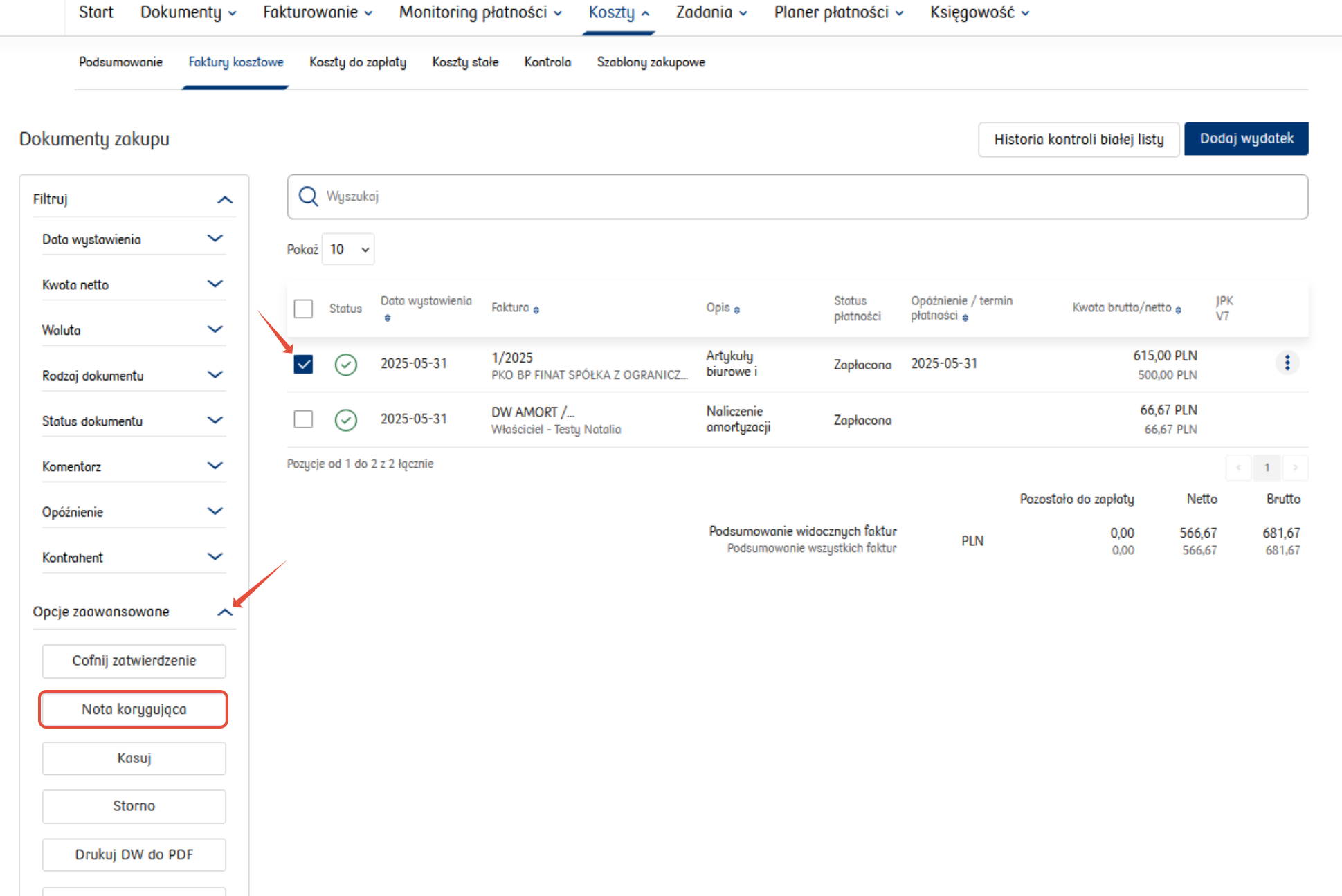The width and height of the screenshot is (1342, 896).
Task: Open the Fakturowanie menu
Action: tap(317, 12)
